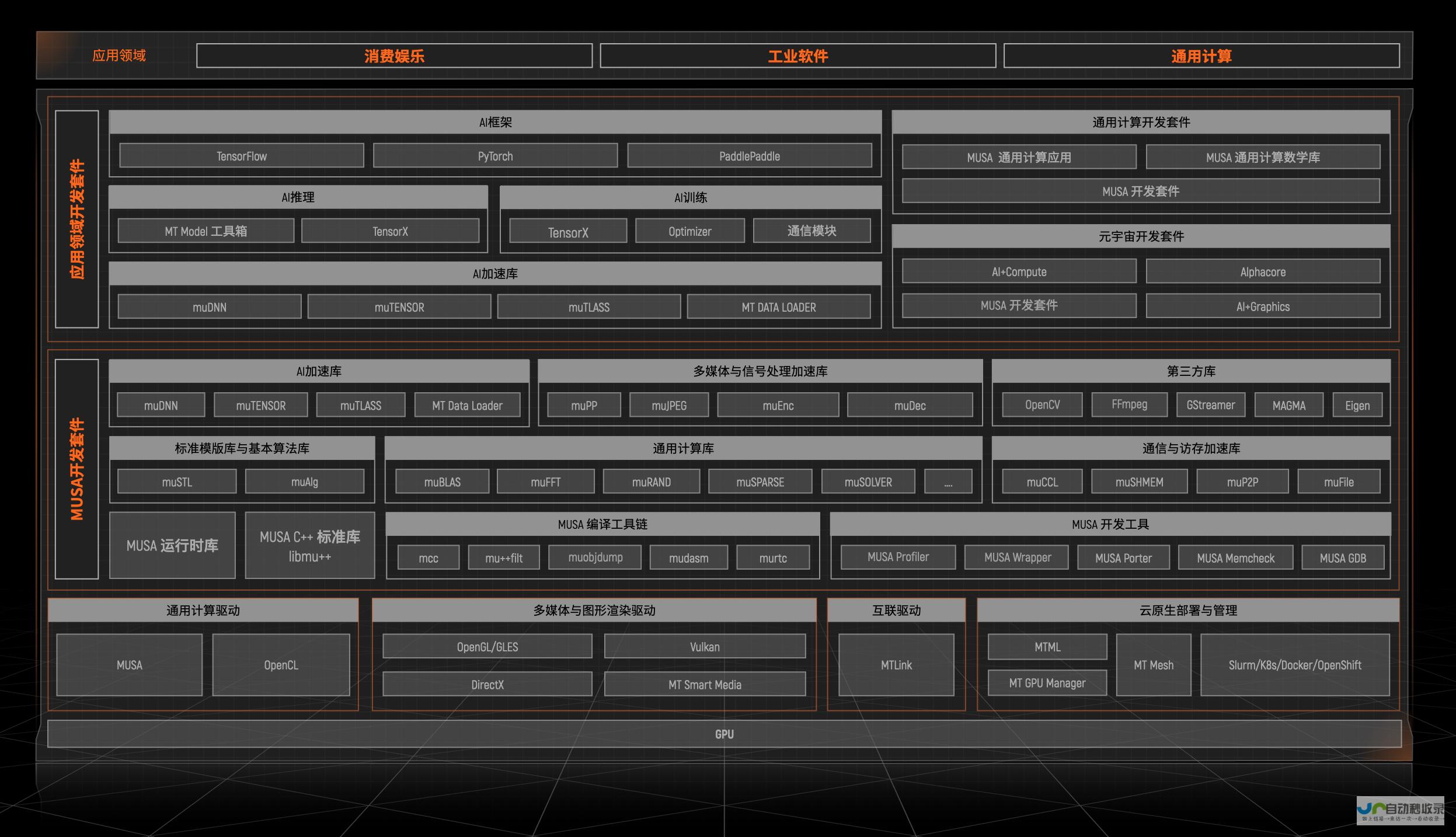Click the Alphacore box

coord(1263,272)
